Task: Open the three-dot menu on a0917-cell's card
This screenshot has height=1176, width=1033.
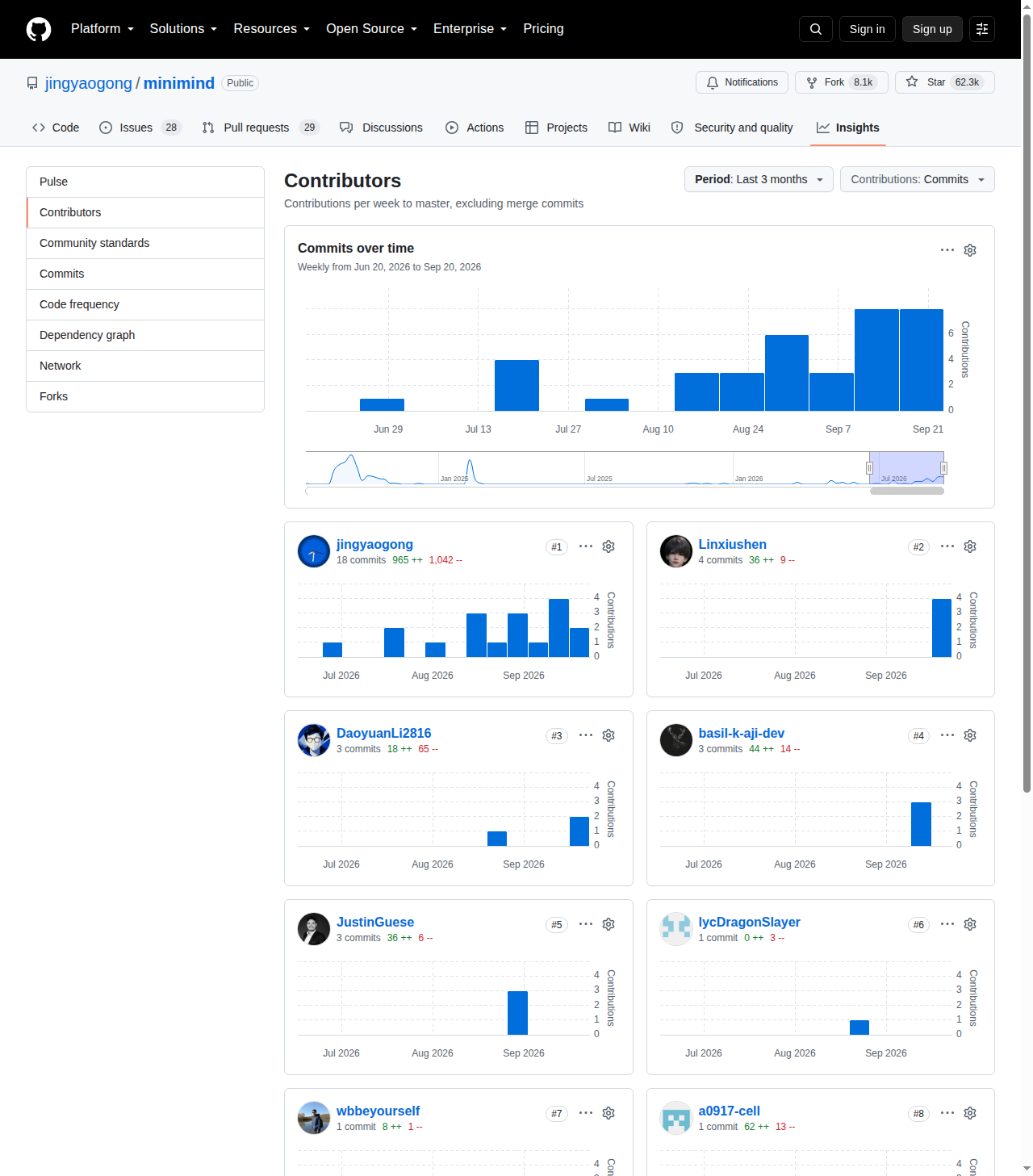Action: tap(947, 1113)
